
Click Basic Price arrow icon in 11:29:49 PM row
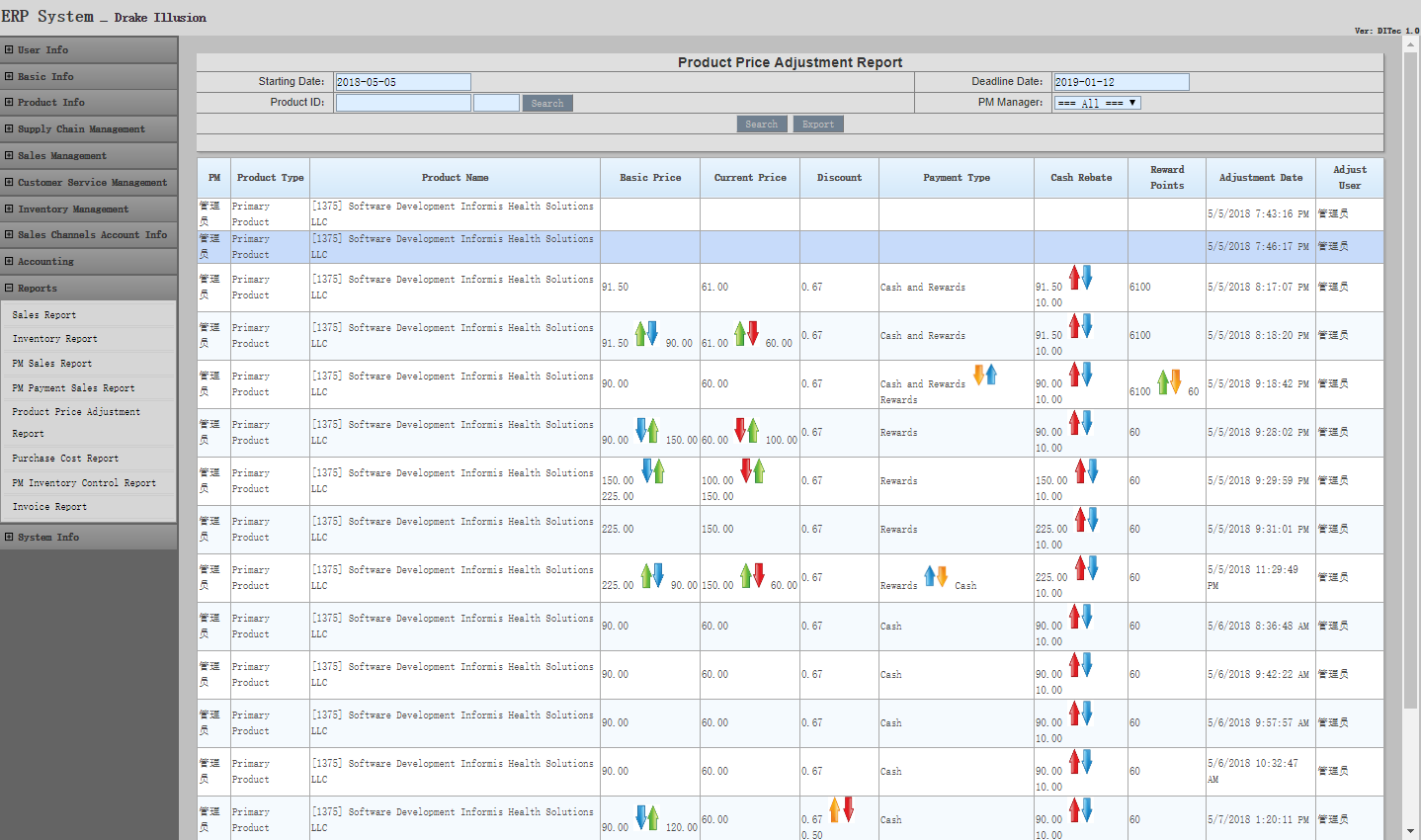pos(652,575)
